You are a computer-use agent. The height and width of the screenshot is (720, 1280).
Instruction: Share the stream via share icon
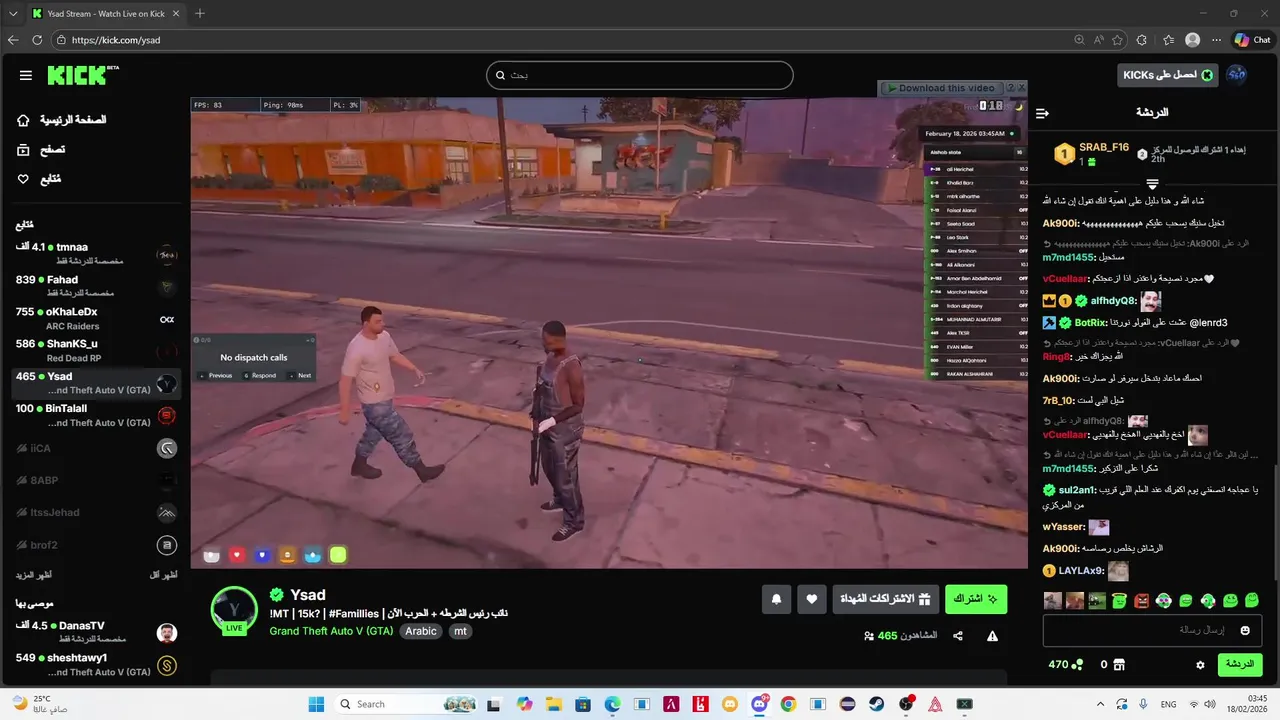click(x=958, y=636)
